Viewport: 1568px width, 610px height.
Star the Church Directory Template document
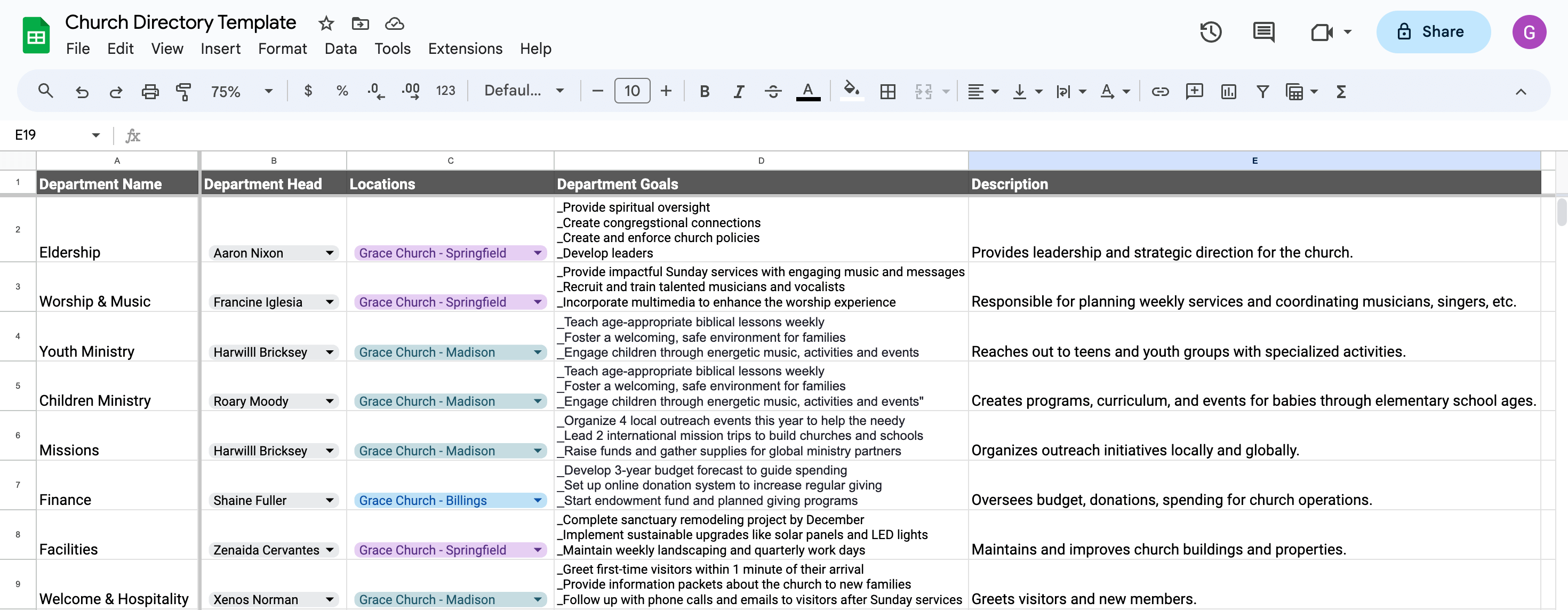[326, 24]
